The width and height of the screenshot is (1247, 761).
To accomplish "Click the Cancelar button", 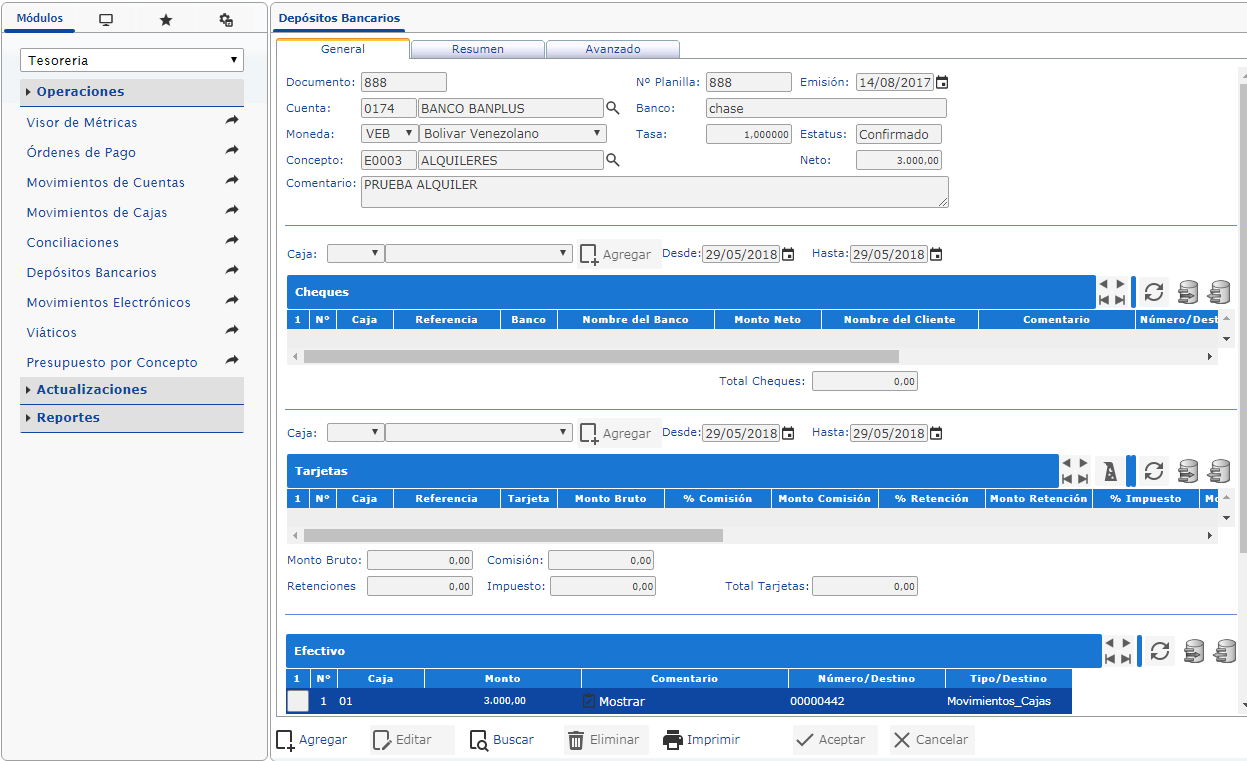I will point(932,740).
